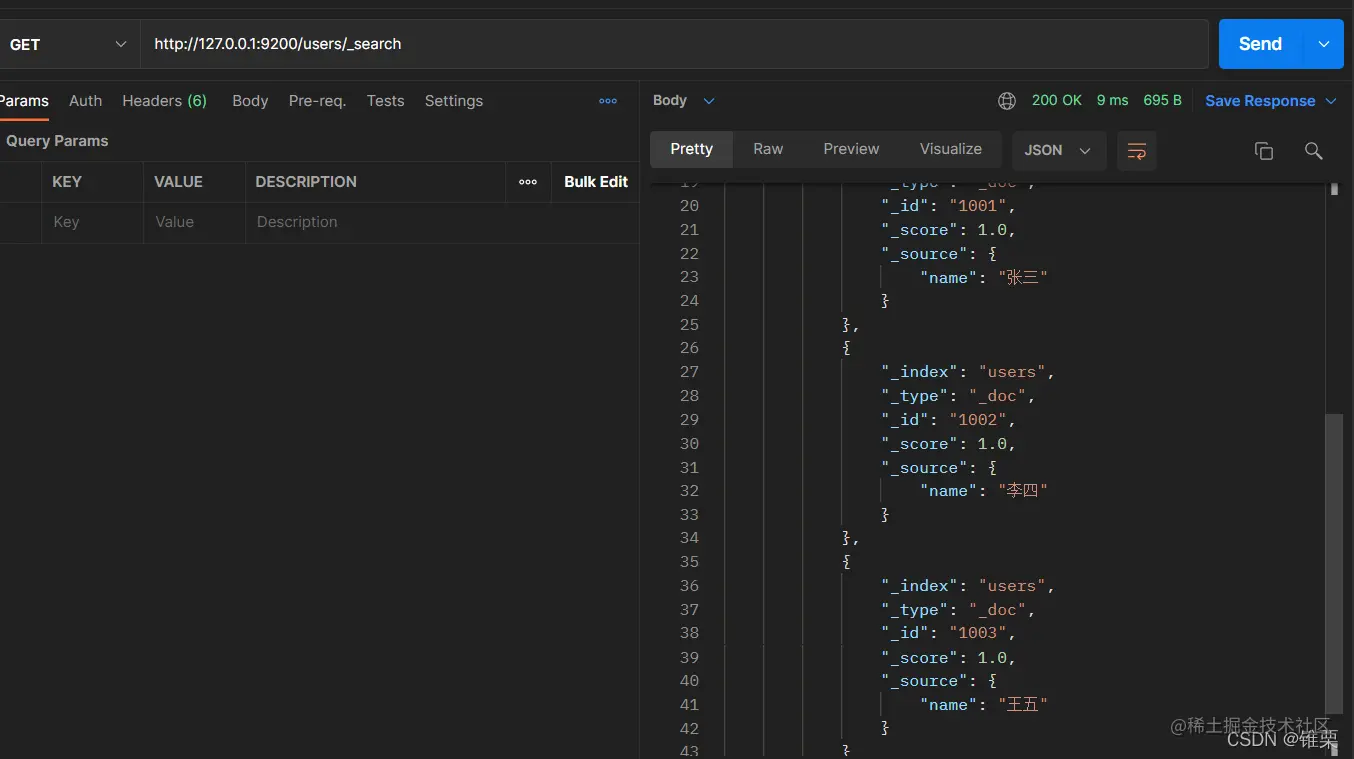Click the "李四" name value
The height and width of the screenshot is (759, 1354).
[x=1023, y=491]
